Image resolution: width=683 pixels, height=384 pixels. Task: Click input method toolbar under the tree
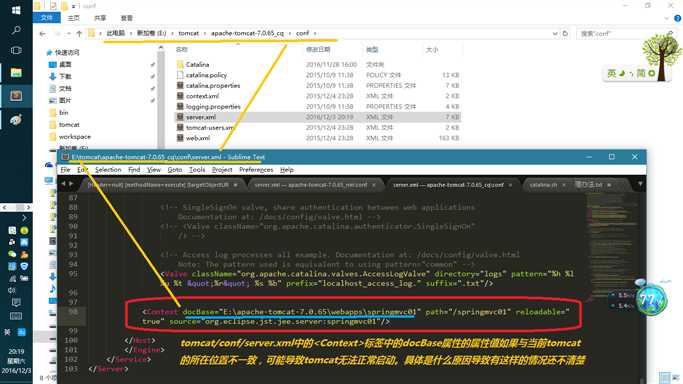(x=632, y=73)
